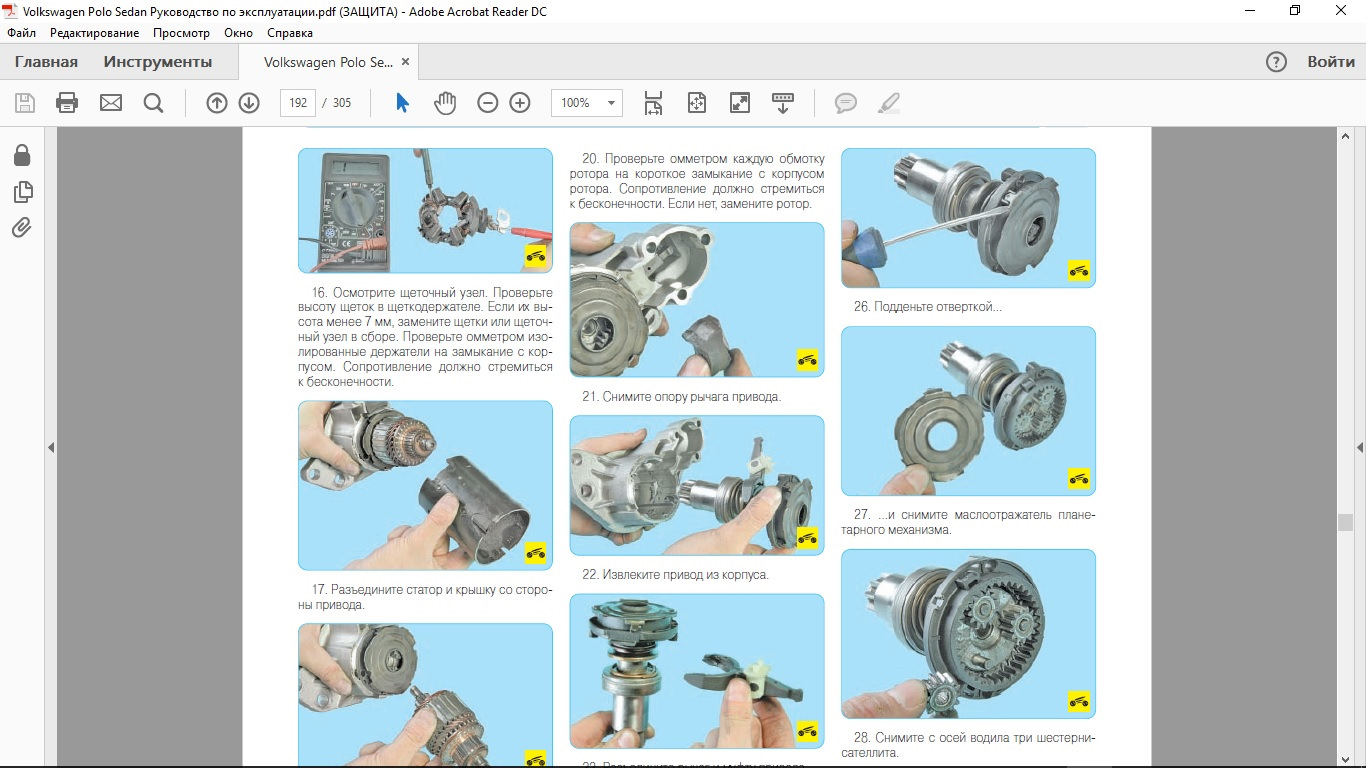Click the page number field 192
Image resolution: width=1366 pixels, height=768 pixels.
(x=298, y=103)
